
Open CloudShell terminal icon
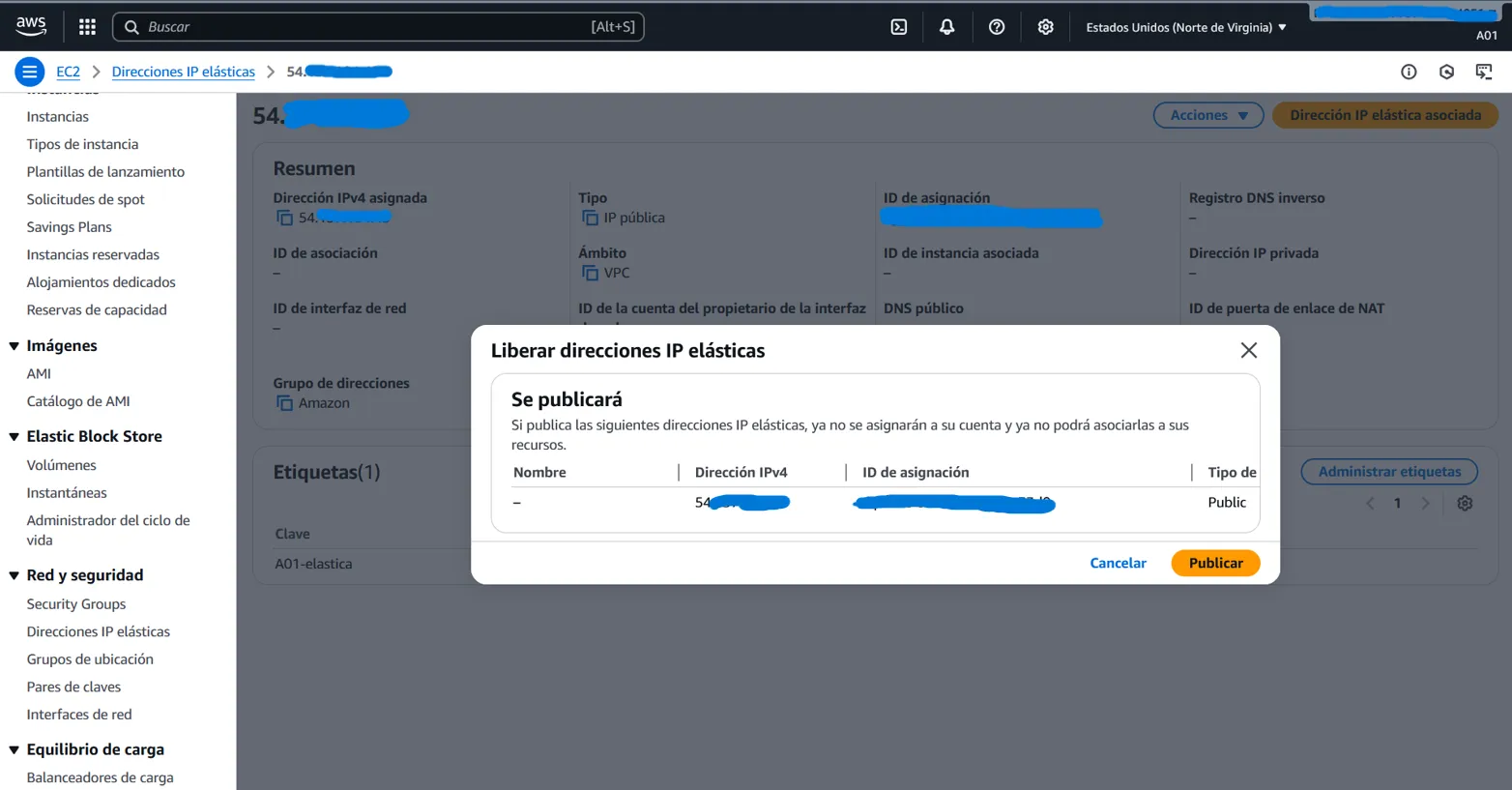898,27
